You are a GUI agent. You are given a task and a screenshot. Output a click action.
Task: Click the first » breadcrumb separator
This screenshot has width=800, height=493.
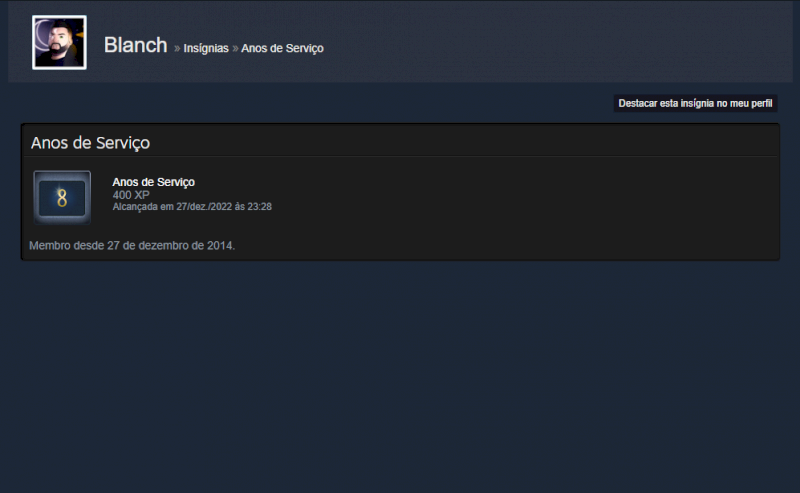pos(177,48)
